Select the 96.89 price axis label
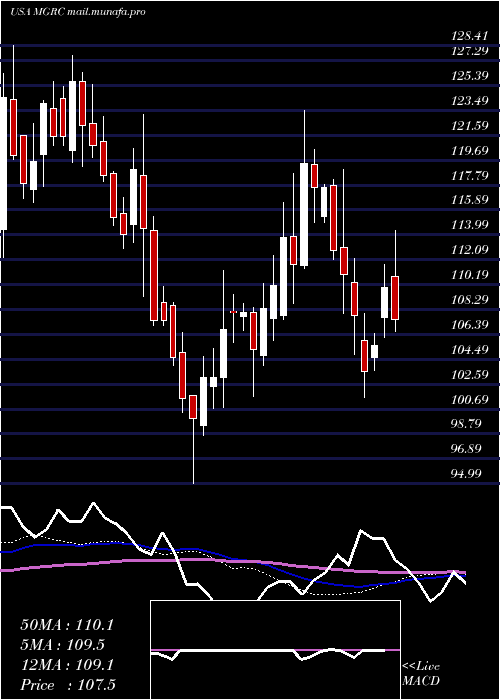This screenshot has height=700, width=500. 468,449
